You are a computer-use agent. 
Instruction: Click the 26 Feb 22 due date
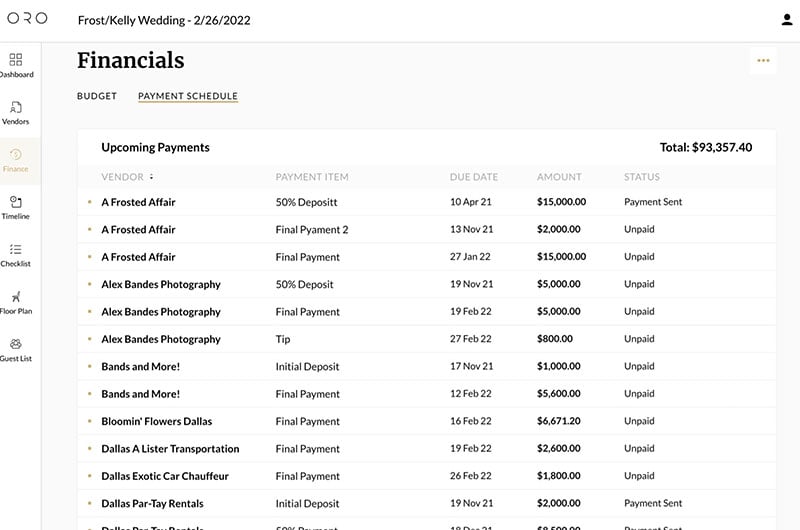[470, 475]
